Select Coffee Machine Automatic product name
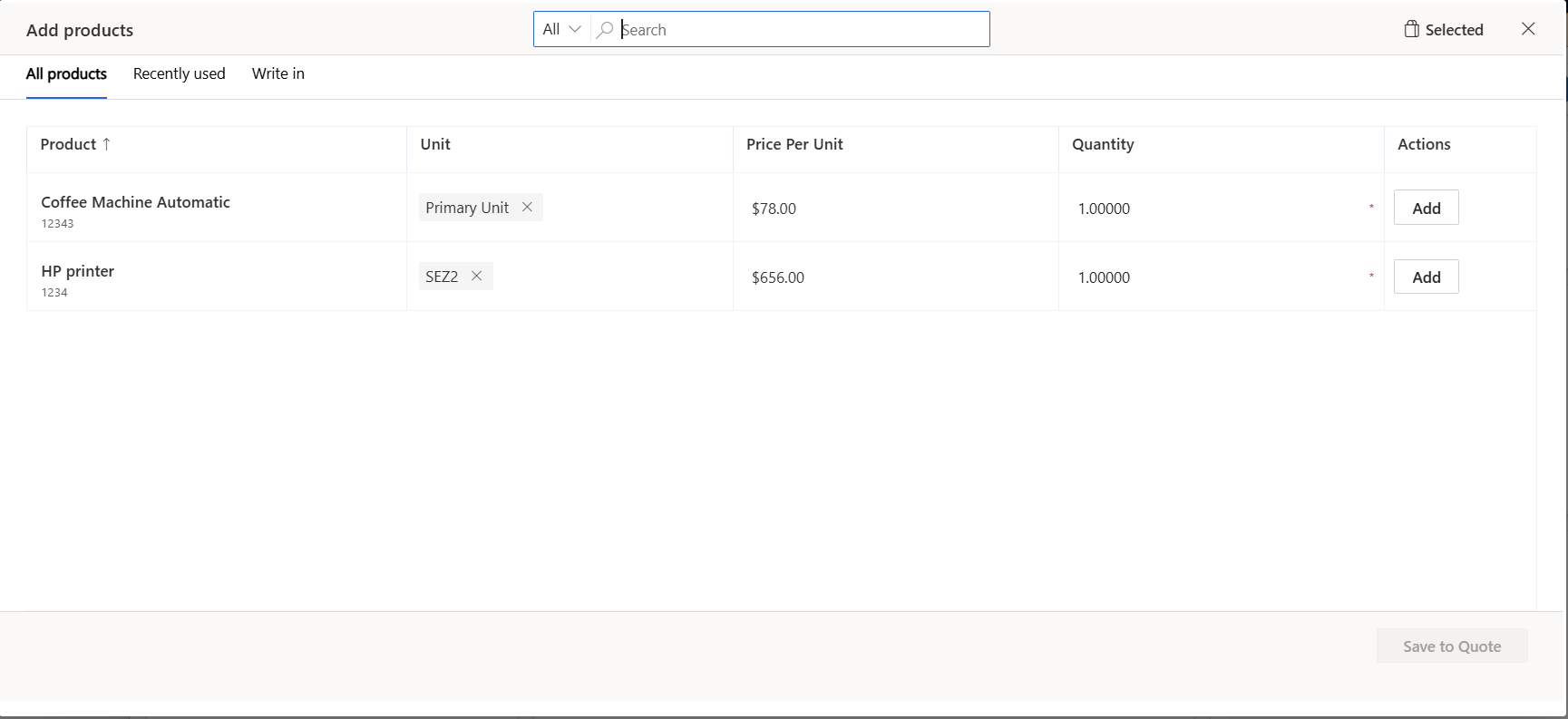 click(x=135, y=202)
